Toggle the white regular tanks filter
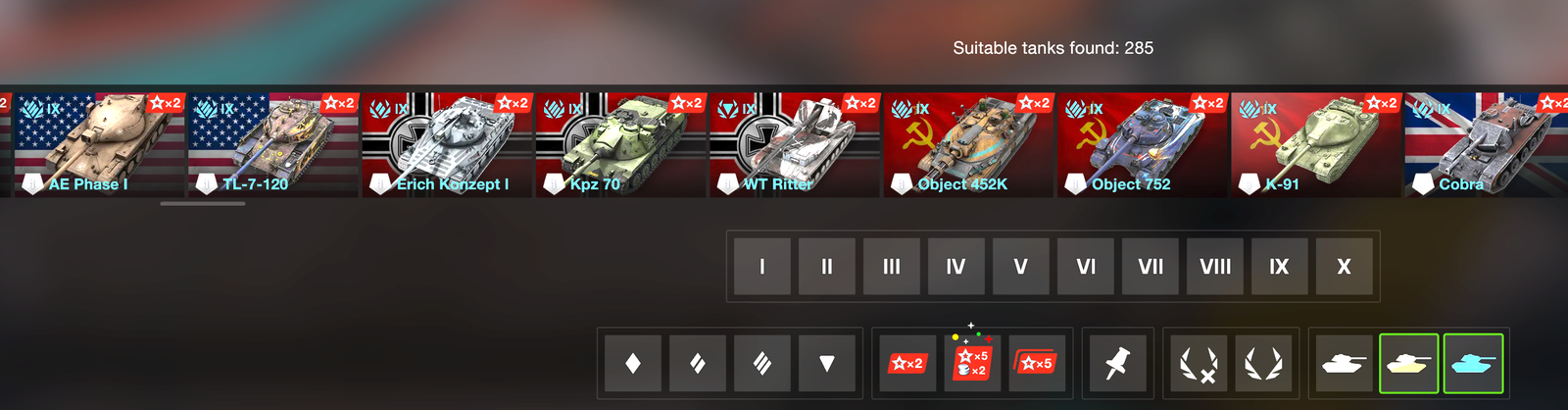This screenshot has width=1568, height=410. [x=1344, y=364]
